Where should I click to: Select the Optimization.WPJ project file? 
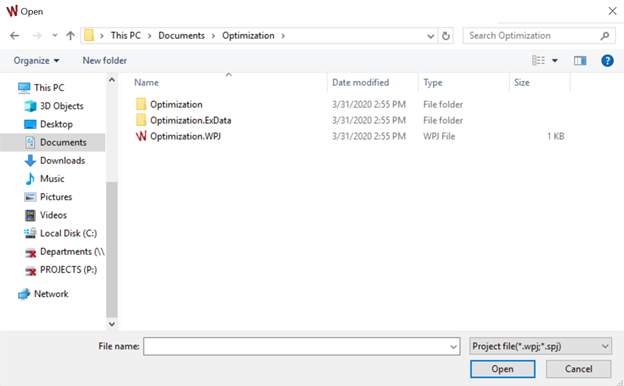[185, 136]
